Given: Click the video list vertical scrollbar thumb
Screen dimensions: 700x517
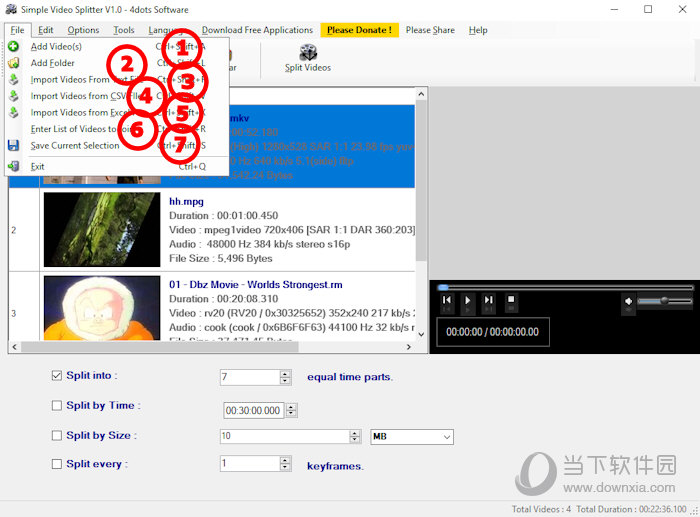Looking at the screenshot, I should pyautogui.click(x=421, y=181).
